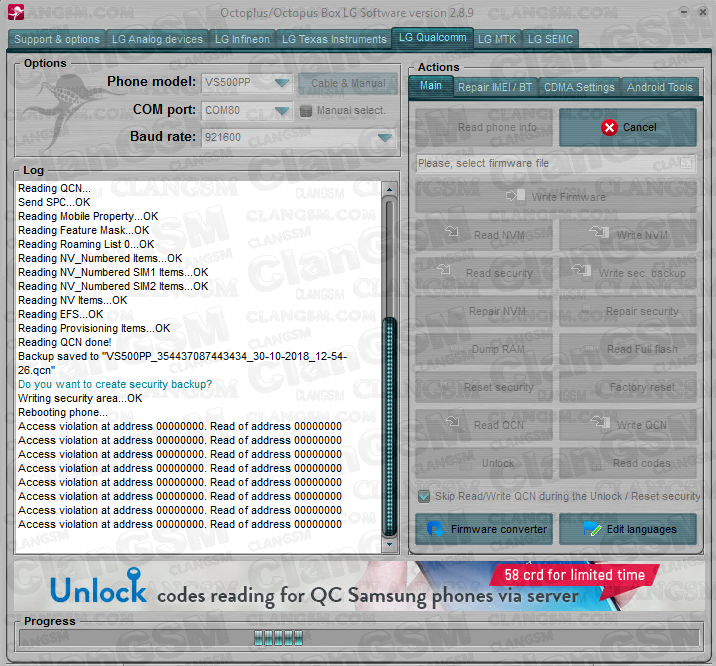Click the Unlock button
716x666 pixels.
[x=484, y=463]
